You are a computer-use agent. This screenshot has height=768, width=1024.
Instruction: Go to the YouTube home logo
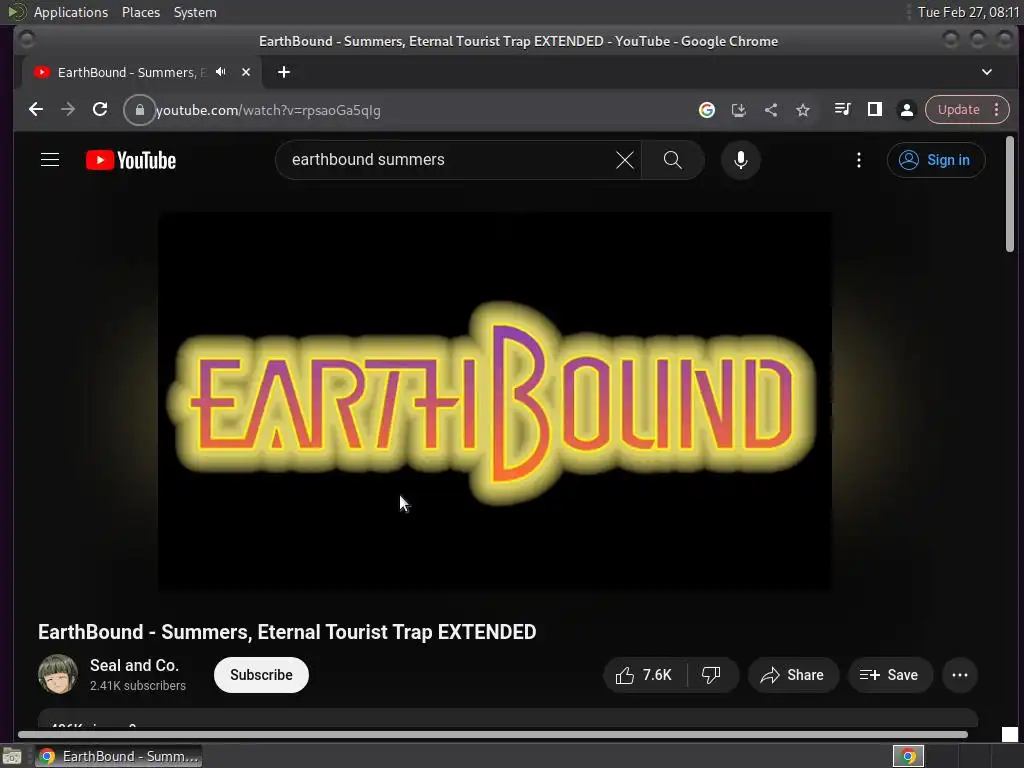[x=131, y=160]
